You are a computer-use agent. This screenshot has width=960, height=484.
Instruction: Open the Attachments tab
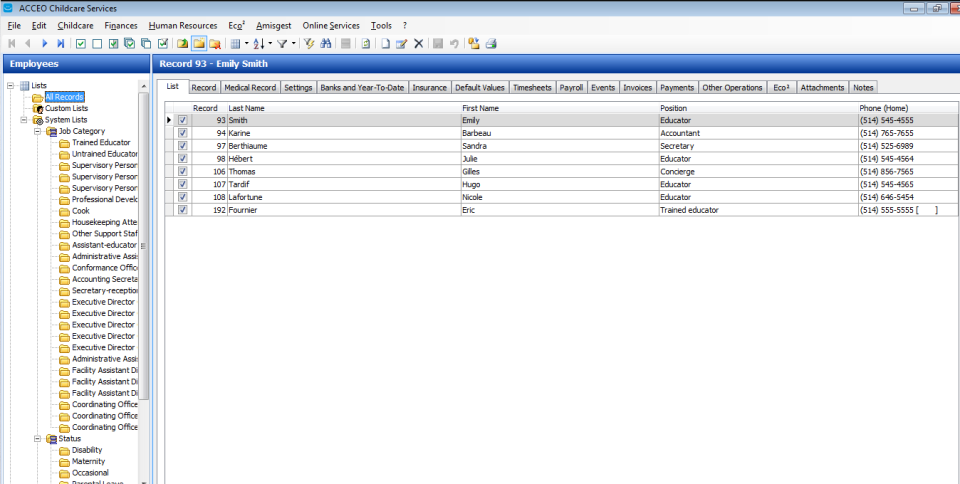click(822, 87)
